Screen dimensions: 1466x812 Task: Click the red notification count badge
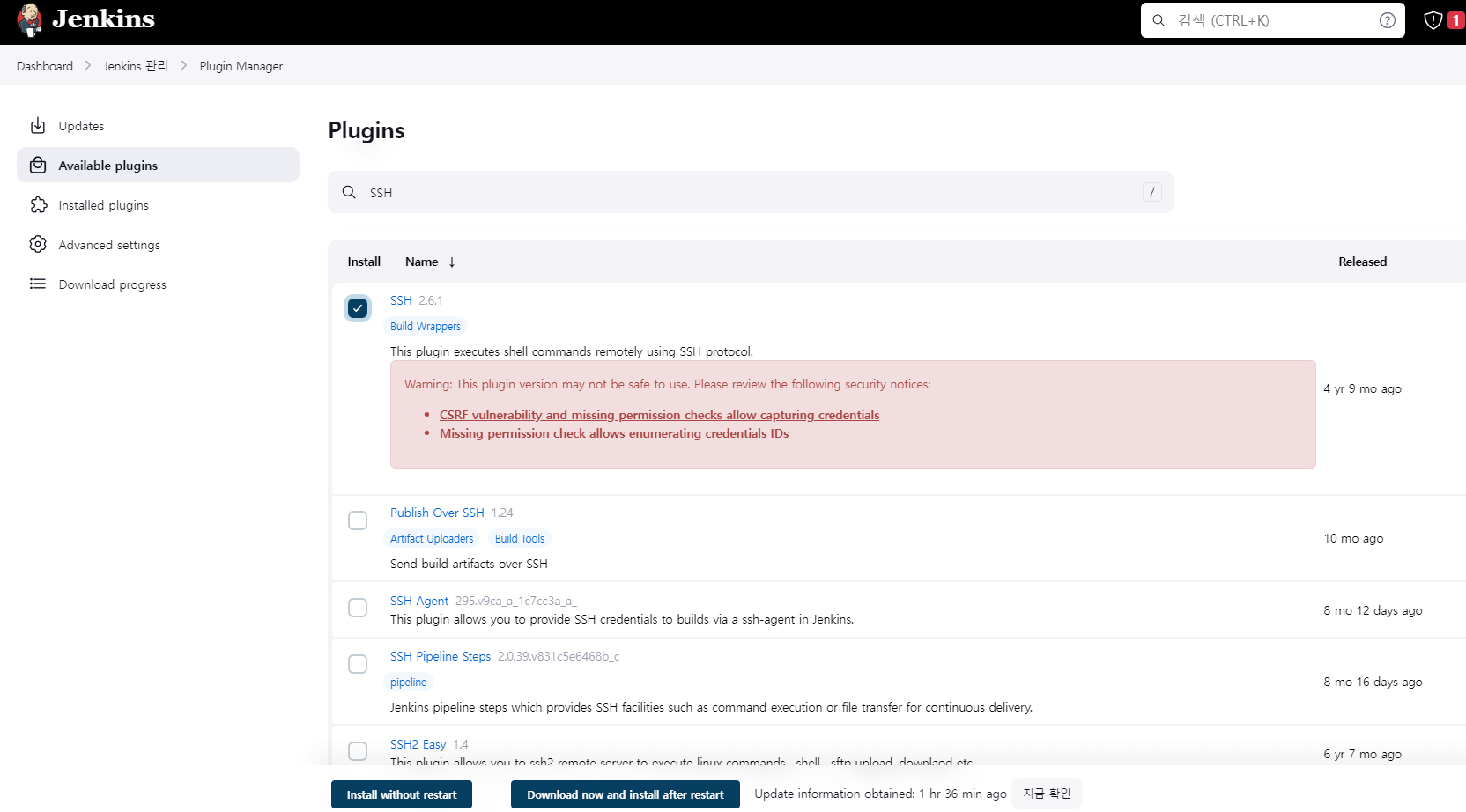(1455, 20)
